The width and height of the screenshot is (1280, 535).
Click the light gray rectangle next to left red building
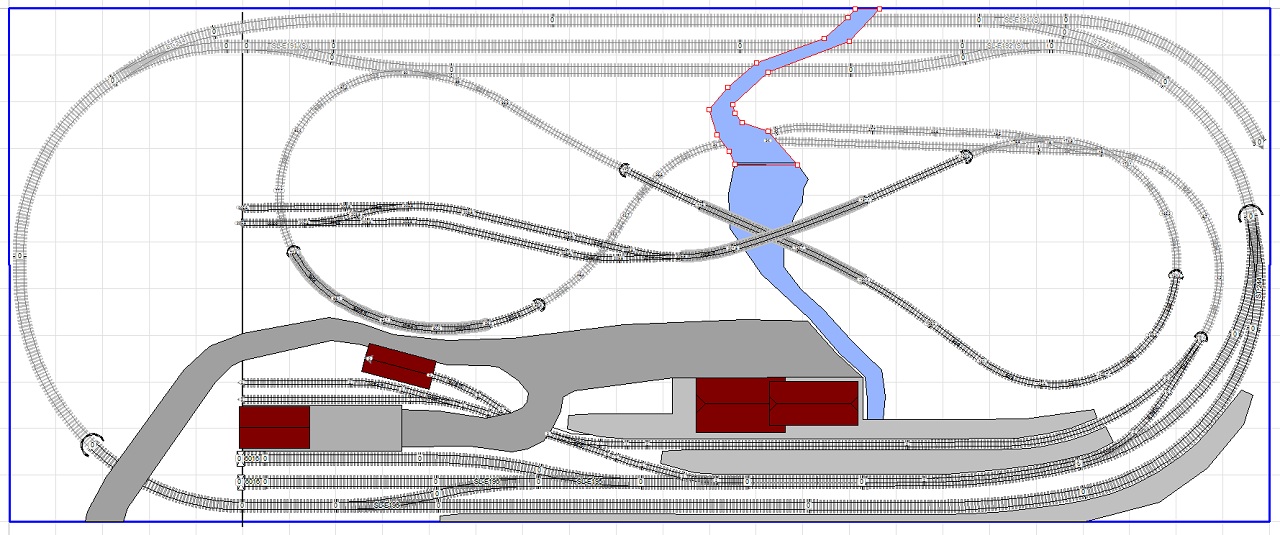coord(355,427)
